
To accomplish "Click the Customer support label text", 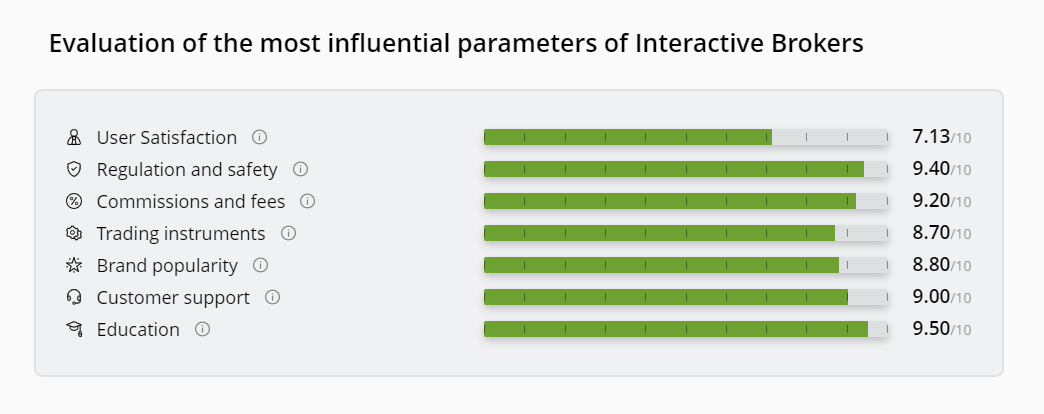I will click(x=173, y=298).
